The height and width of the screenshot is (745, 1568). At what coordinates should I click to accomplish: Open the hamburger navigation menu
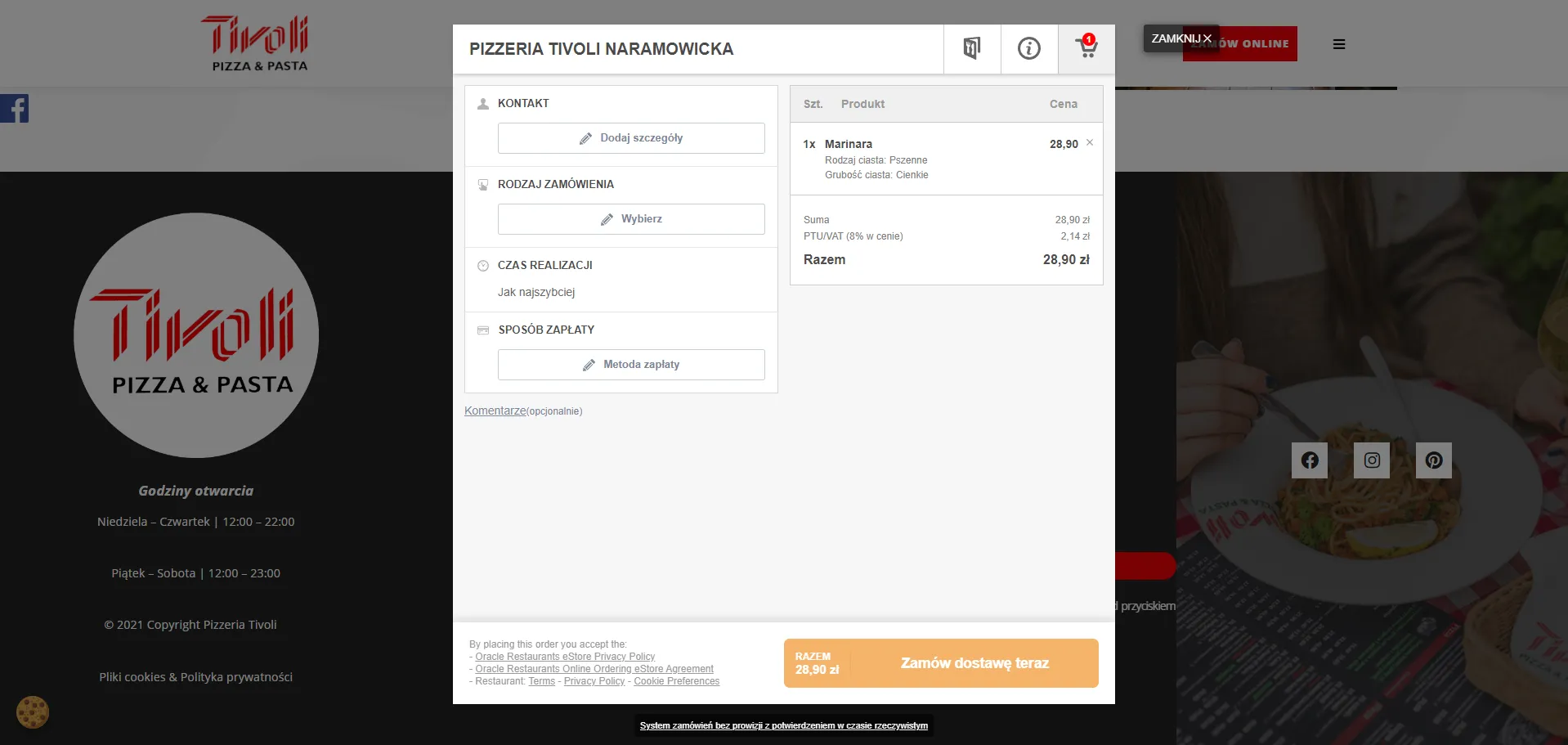(1338, 44)
